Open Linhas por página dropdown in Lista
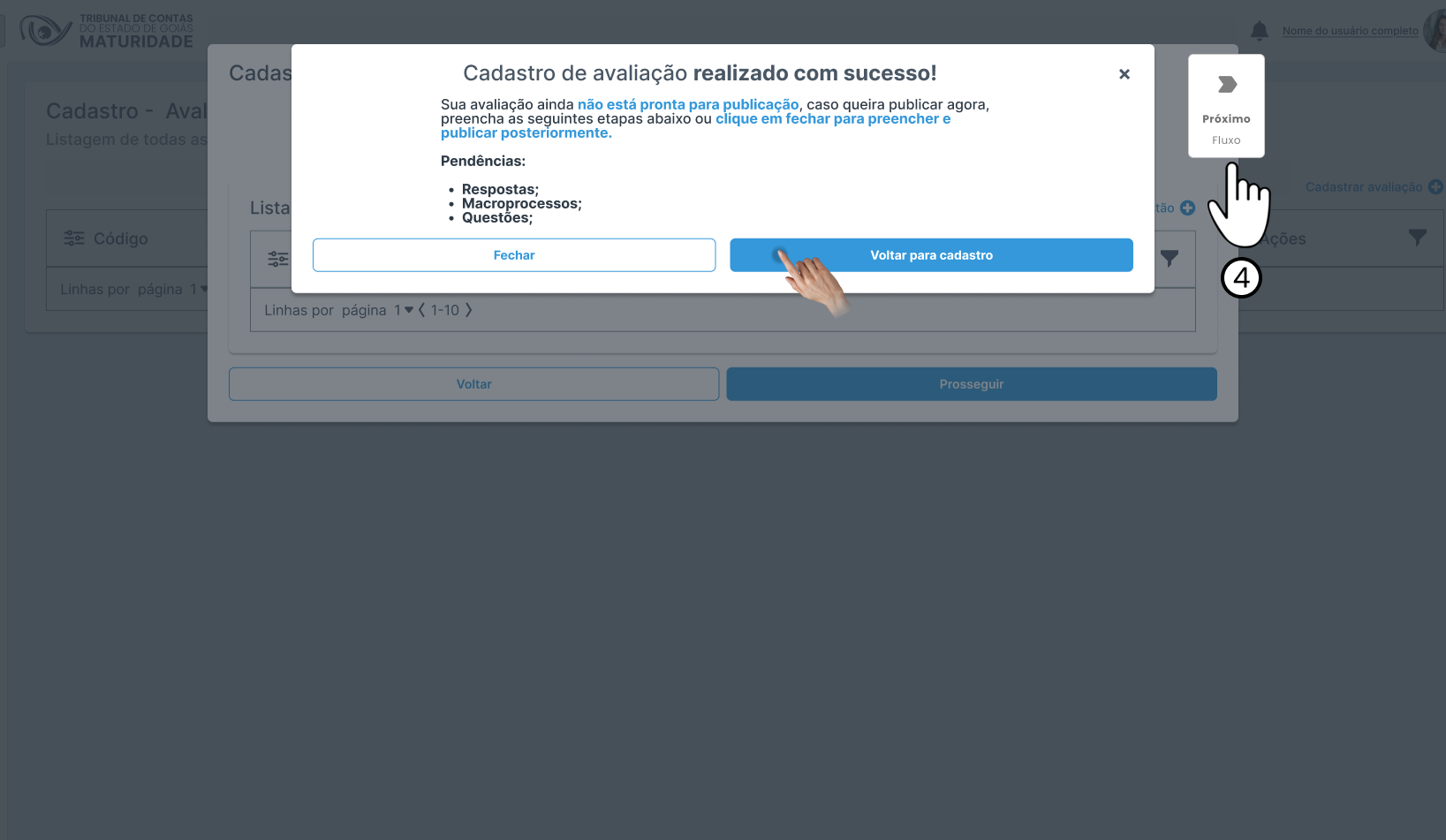The width and height of the screenshot is (1446, 840). pyautogui.click(x=404, y=310)
